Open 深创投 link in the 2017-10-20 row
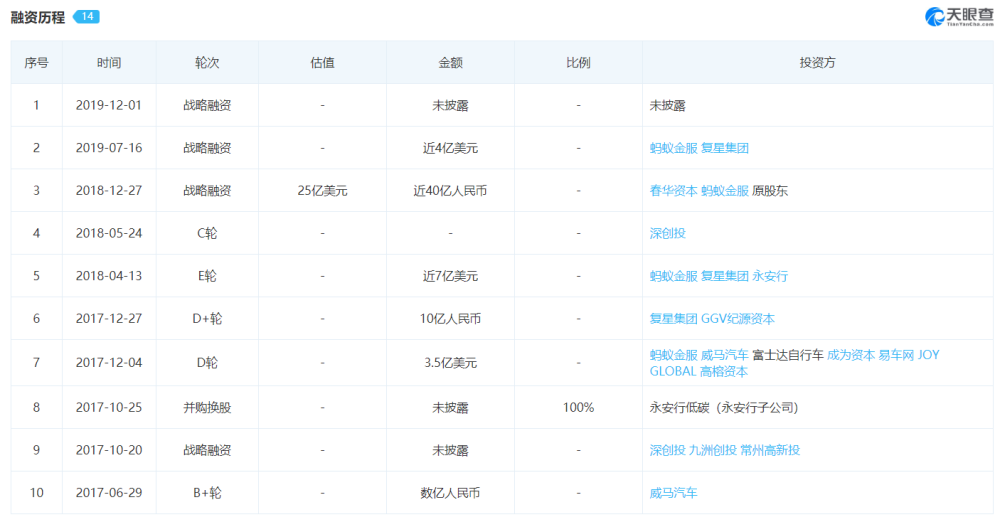The image size is (1000, 522). pyautogui.click(x=667, y=451)
